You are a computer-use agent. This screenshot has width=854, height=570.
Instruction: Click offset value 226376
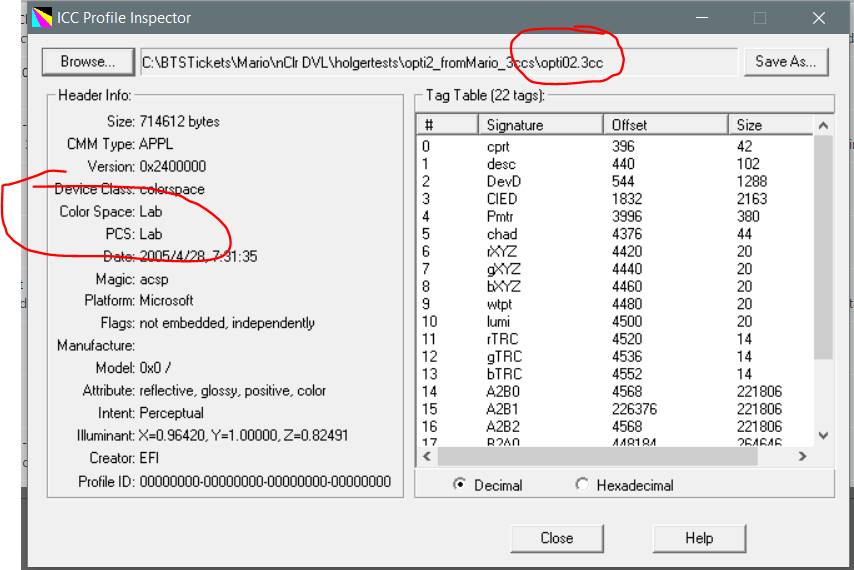click(x=635, y=409)
